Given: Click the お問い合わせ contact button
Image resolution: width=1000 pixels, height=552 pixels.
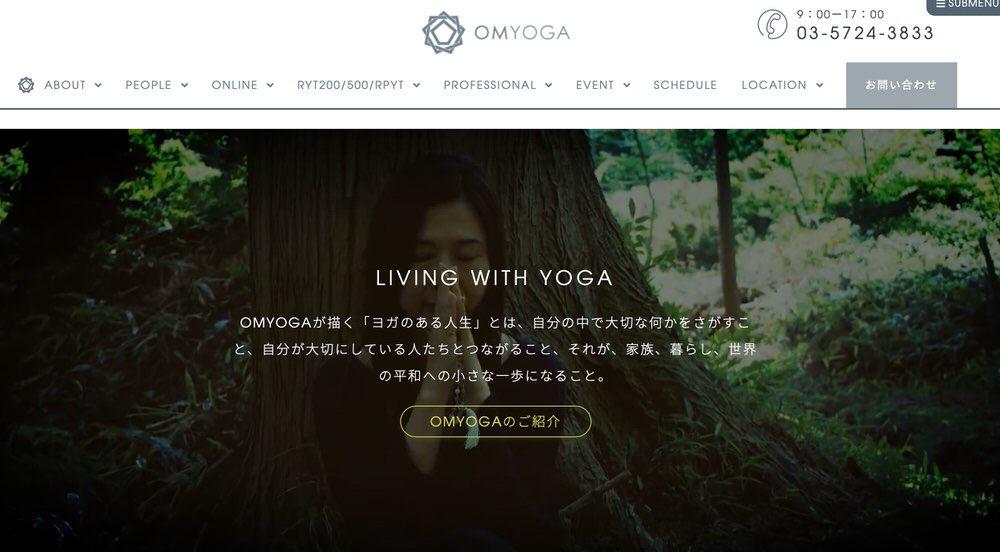Looking at the screenshot, I should (x=901, y=85).
